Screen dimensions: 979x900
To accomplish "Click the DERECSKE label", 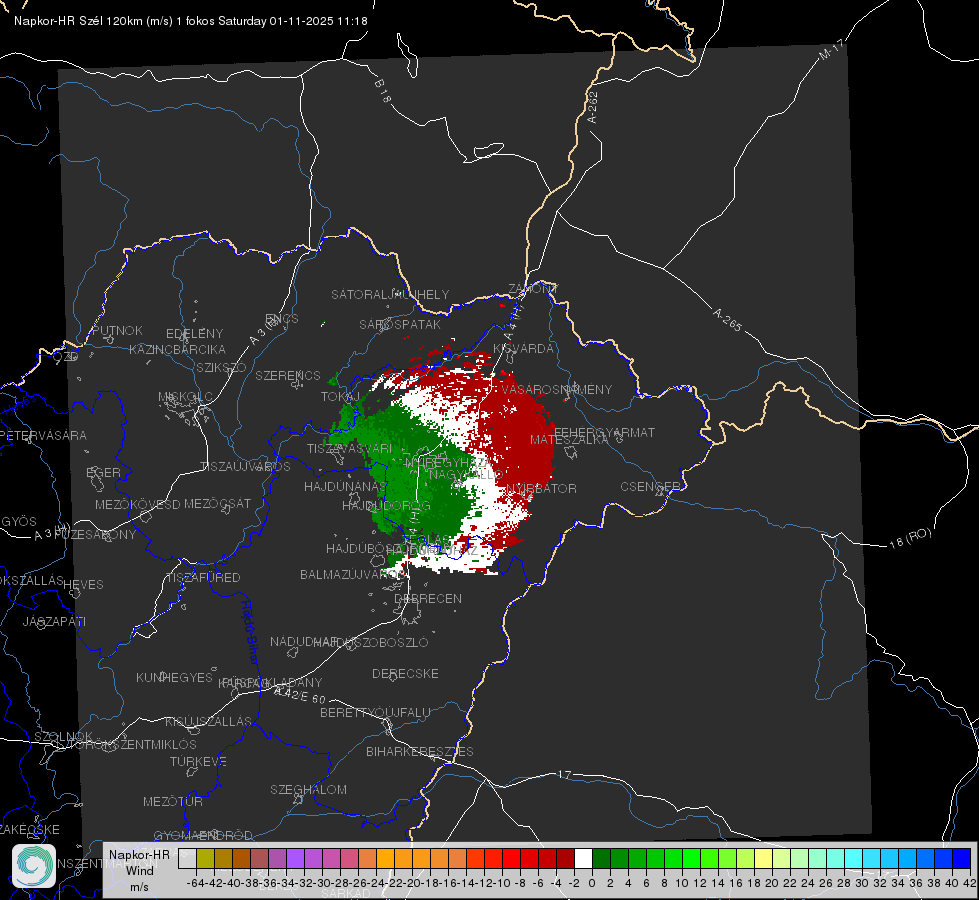I will point(405,673).
